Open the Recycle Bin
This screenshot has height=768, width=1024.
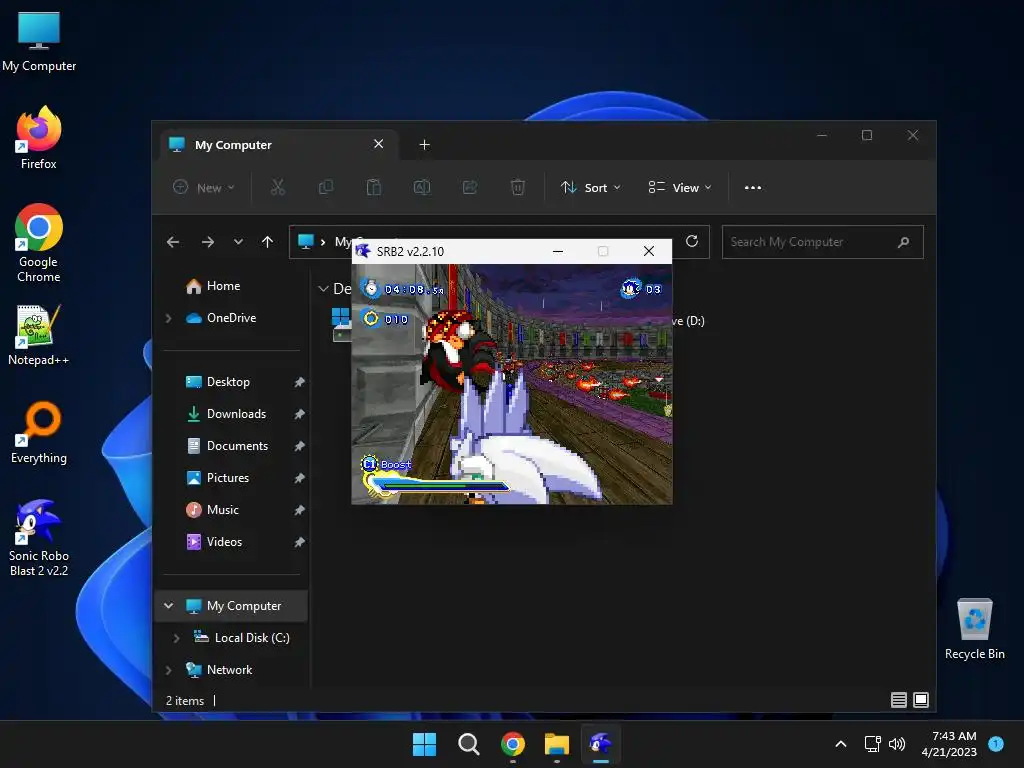[974, 628]
